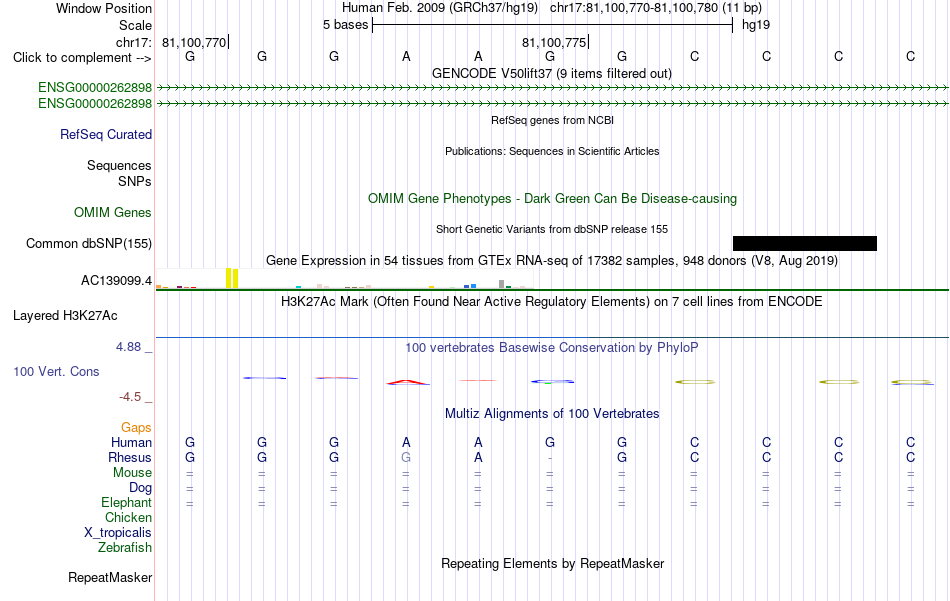This screenshot has width=950, height=601.
Task: Click the chr17:81,100,770-81,100,780 position text
Action: tap(634, 8)
